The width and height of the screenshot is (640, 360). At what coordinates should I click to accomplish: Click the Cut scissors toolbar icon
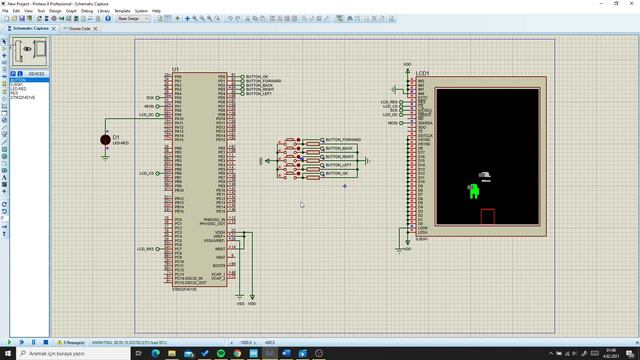pyautogui.click(x=247, y=19)
